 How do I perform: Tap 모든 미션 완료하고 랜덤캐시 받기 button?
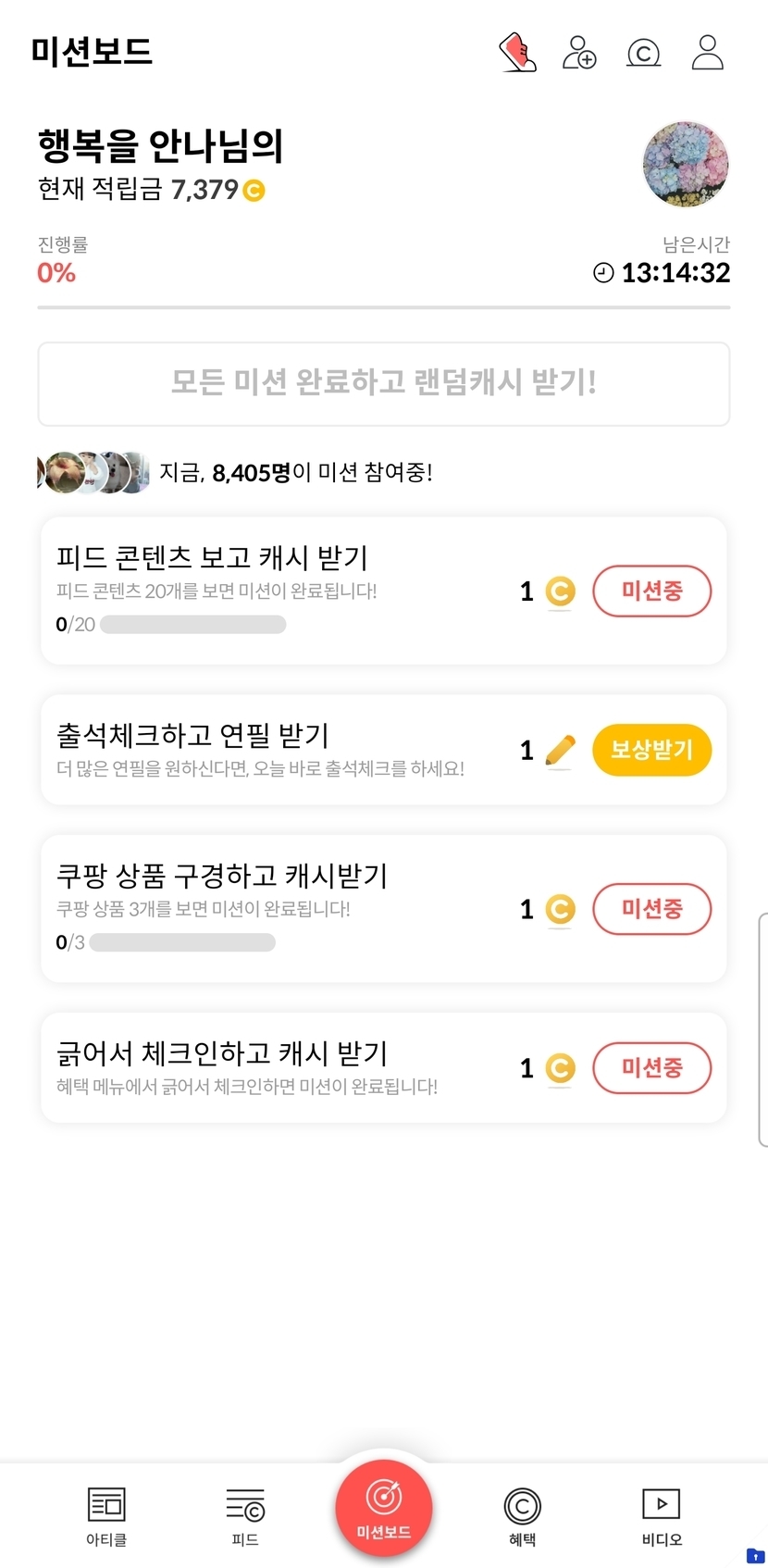[x=384, y=384]
